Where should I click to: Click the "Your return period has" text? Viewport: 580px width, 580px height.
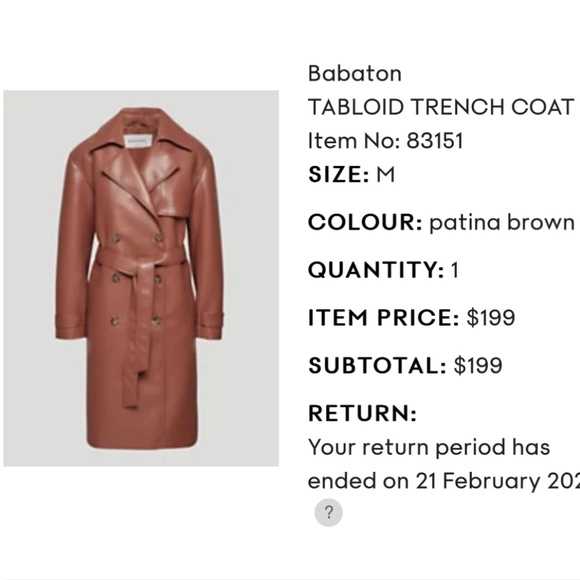(429, 447)
